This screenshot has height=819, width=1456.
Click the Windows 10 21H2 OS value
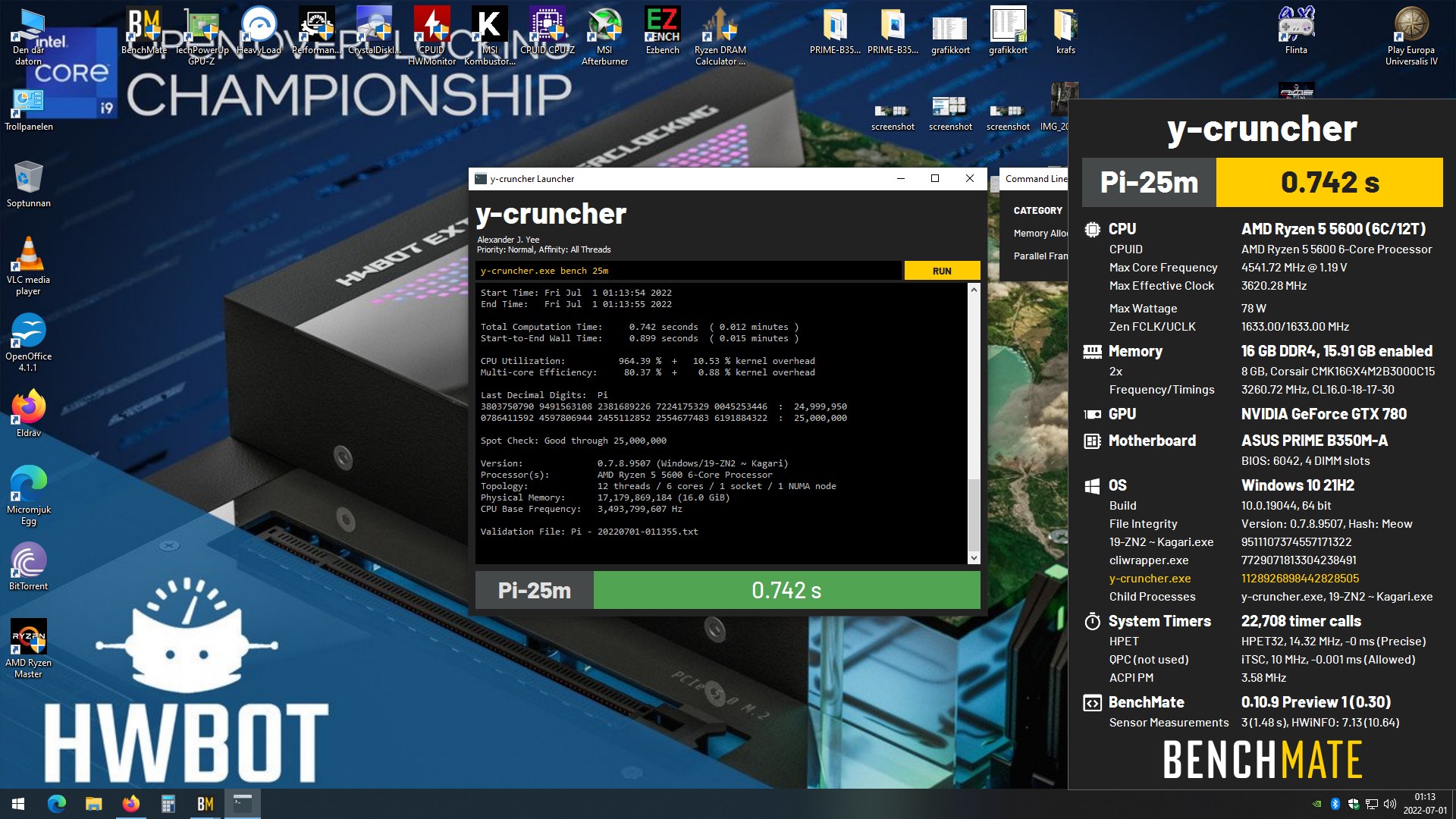tap(1298, 485)
